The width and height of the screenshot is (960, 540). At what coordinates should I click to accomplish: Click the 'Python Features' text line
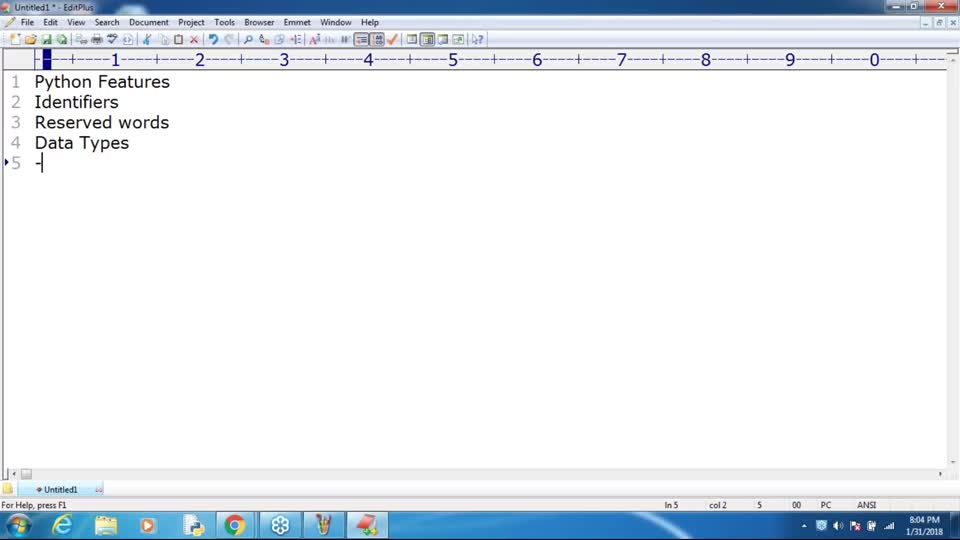pyautogui.click(x=102, y=81)
